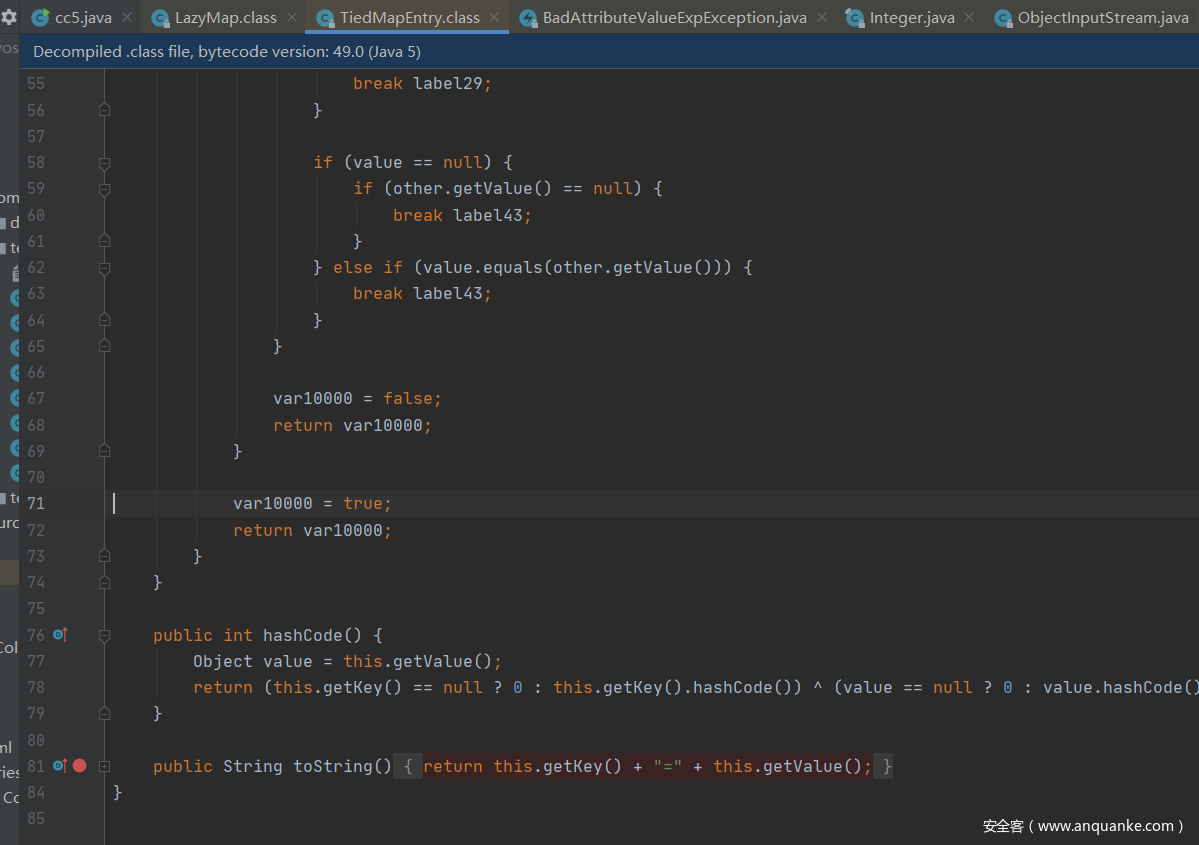Click the cc5.java file icon
The height and width of the screenshot is (845, 1199).
pos(41,18)
